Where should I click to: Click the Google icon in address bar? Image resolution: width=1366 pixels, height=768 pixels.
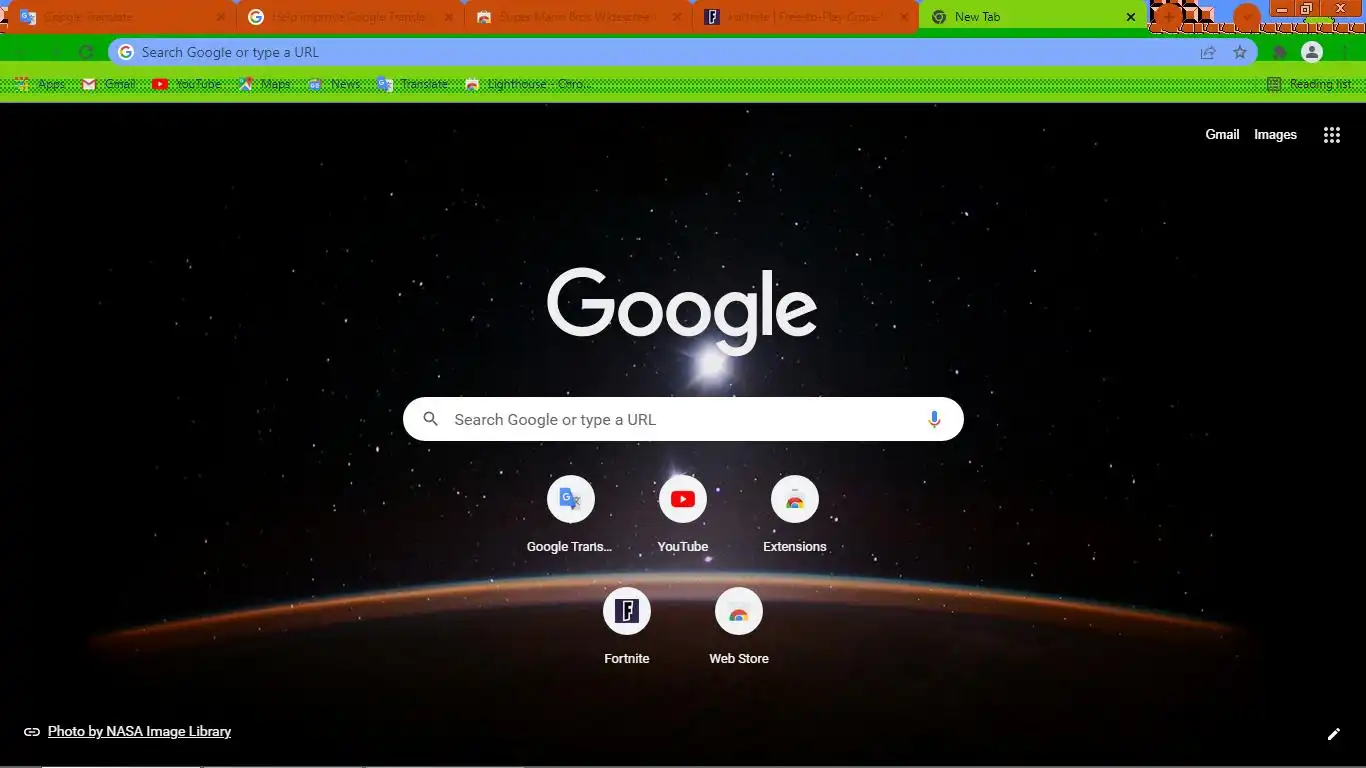coord(126,52)
